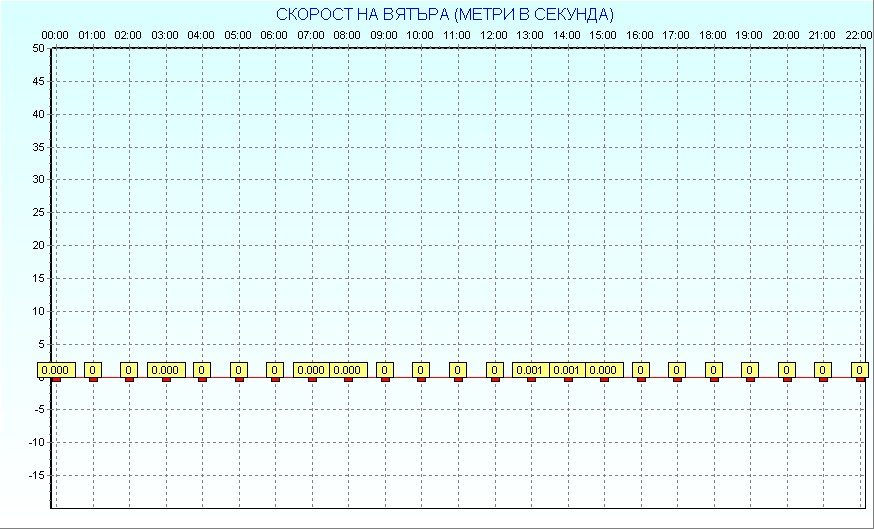Select the 20:00 time axis label
The image size is (874, 529).
786,35
